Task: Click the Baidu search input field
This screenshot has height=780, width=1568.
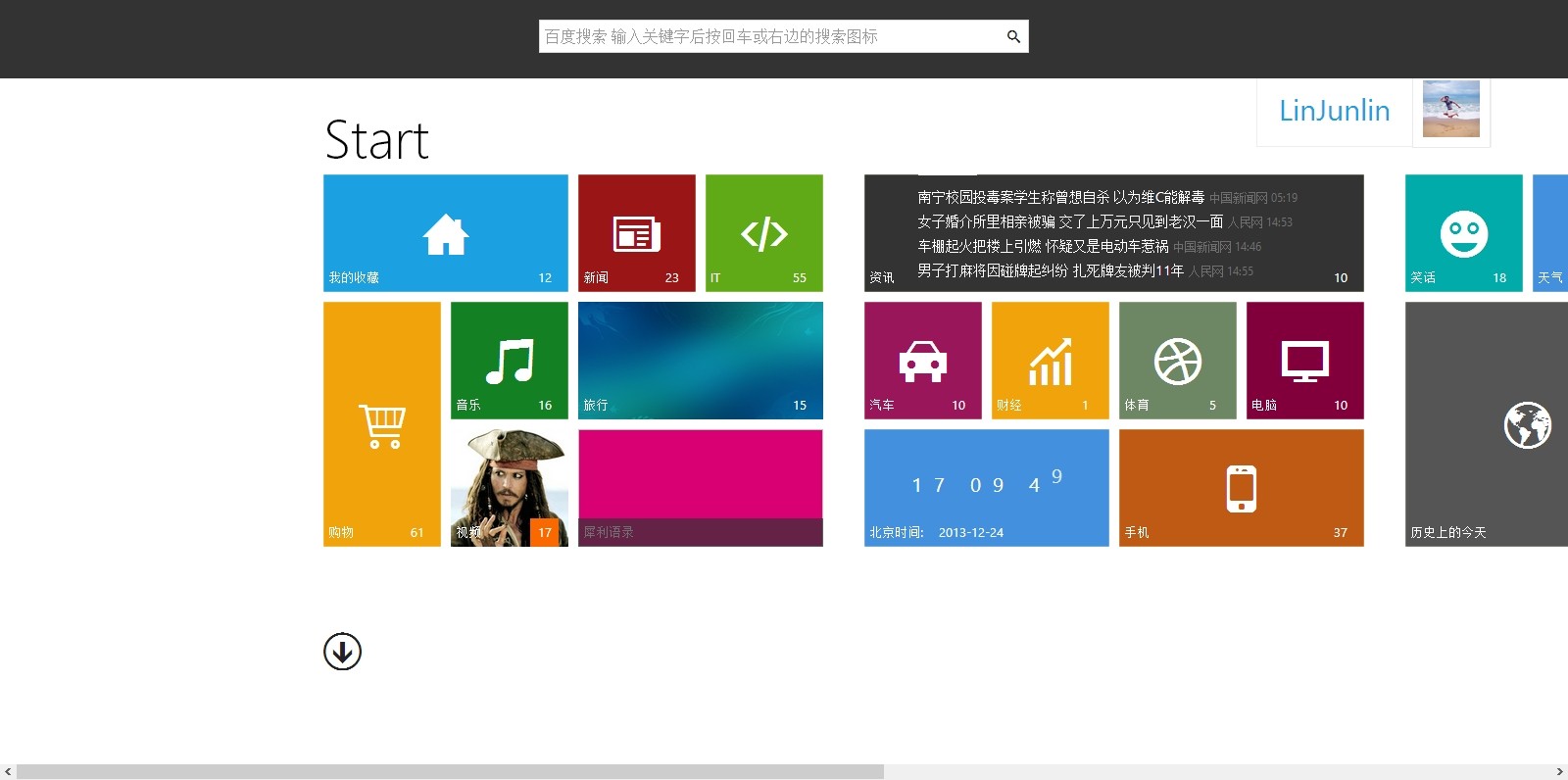Action: (x=769, y=37)
